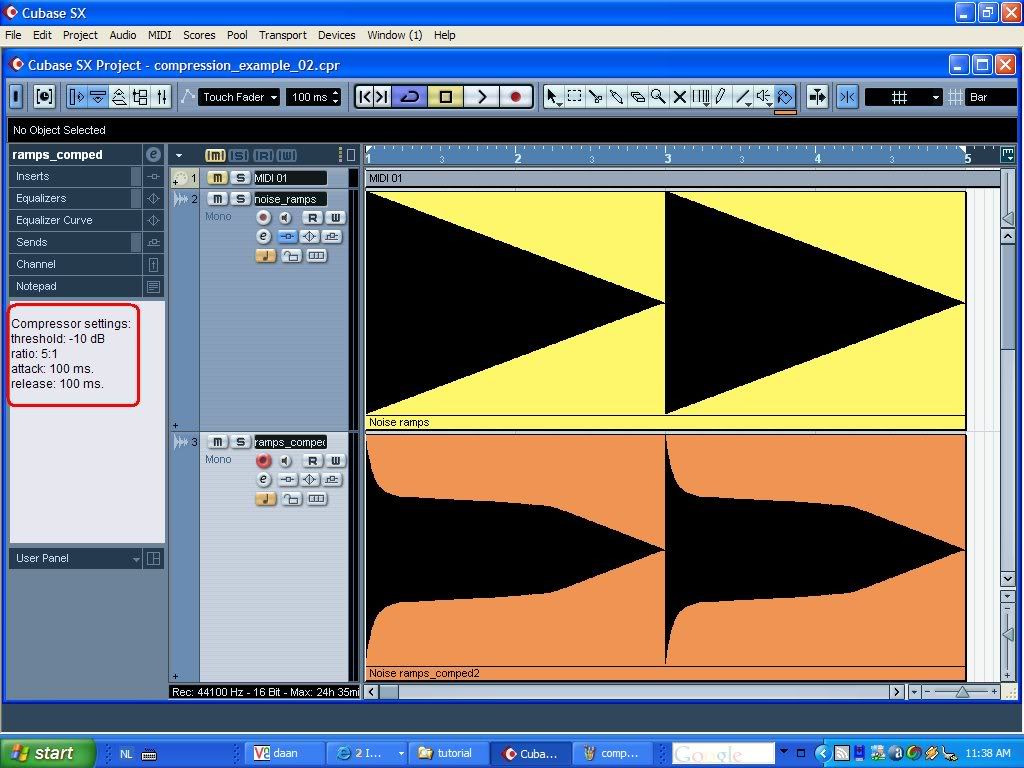1024x768 pixels.
Task: Open the Touch Fader automation mode dropdown
Action: coord(239,97)
